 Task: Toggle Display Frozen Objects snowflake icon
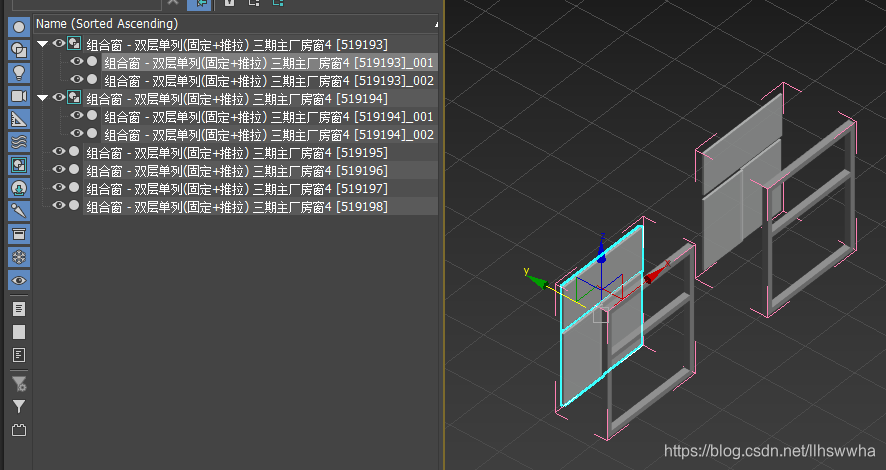tap(19, 257)
